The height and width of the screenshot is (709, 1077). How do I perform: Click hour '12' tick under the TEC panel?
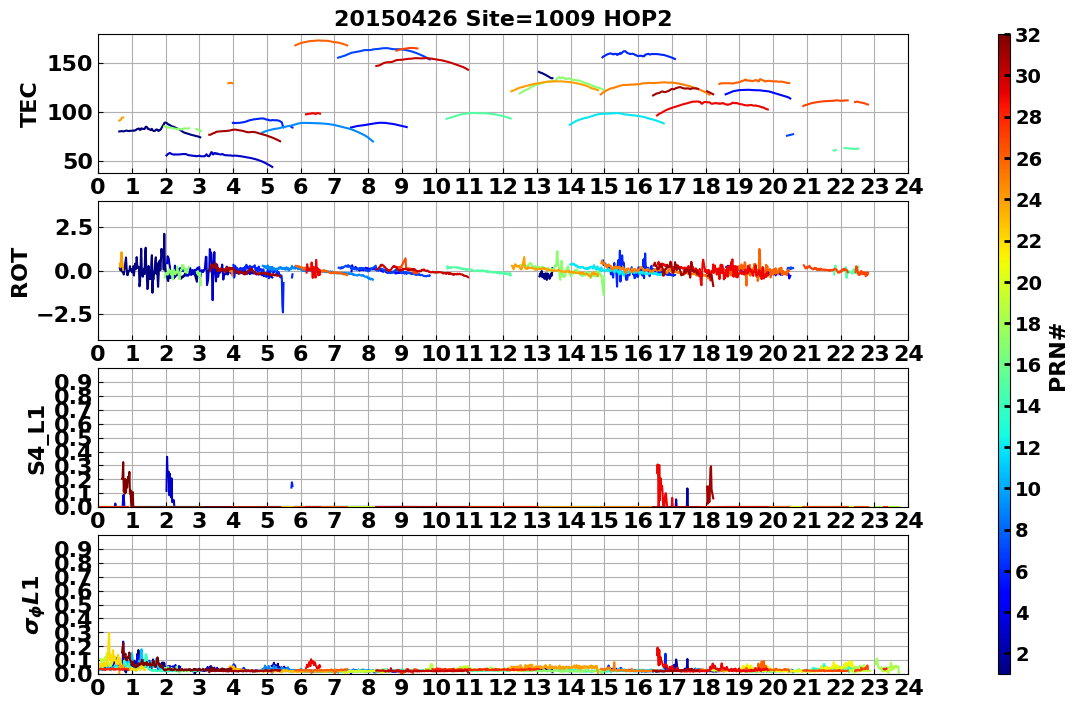pos(503,187)
